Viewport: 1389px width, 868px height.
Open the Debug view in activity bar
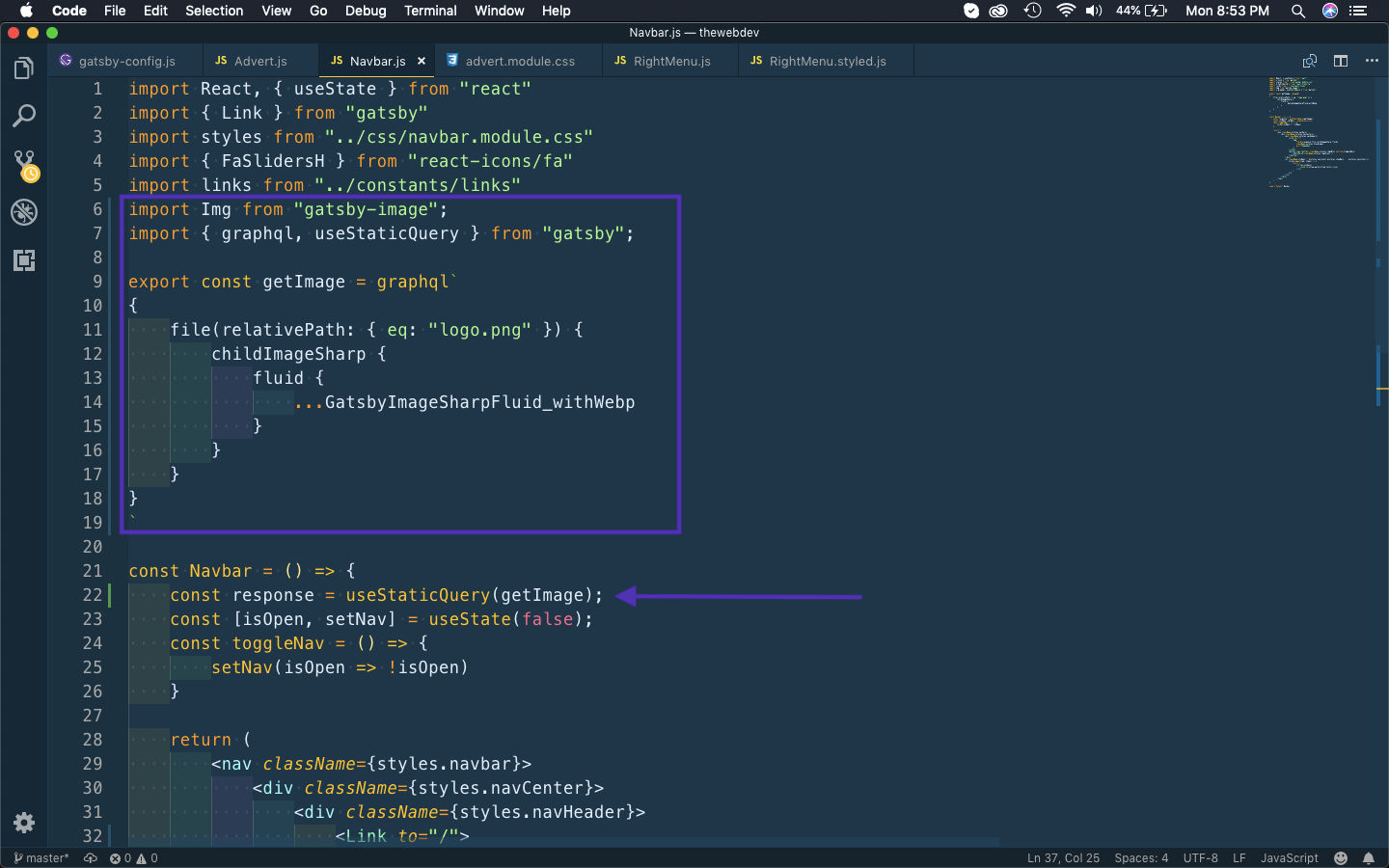pos(24,212)
